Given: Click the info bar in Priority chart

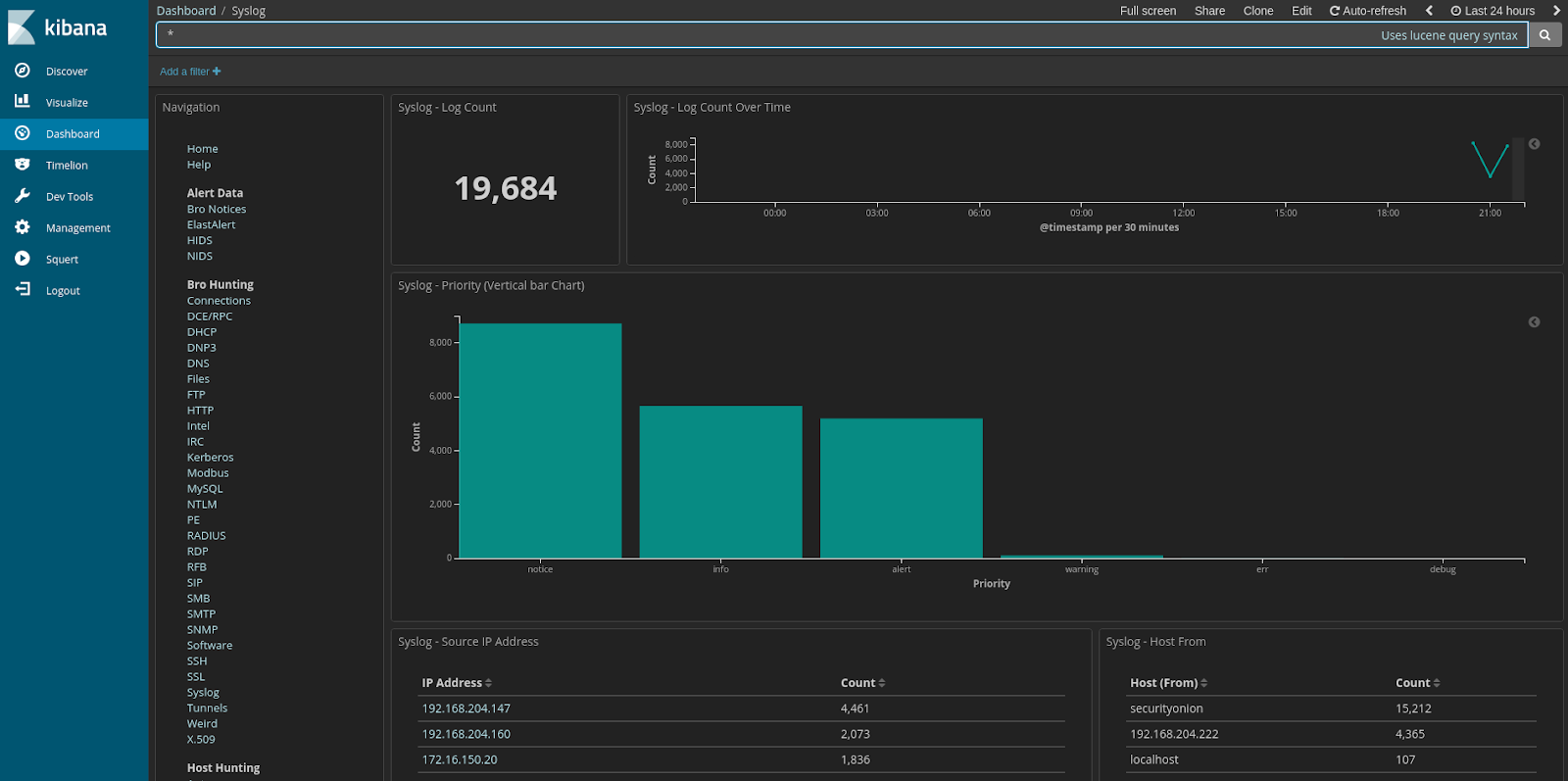Looking at the screenshot, I should 720,482.
